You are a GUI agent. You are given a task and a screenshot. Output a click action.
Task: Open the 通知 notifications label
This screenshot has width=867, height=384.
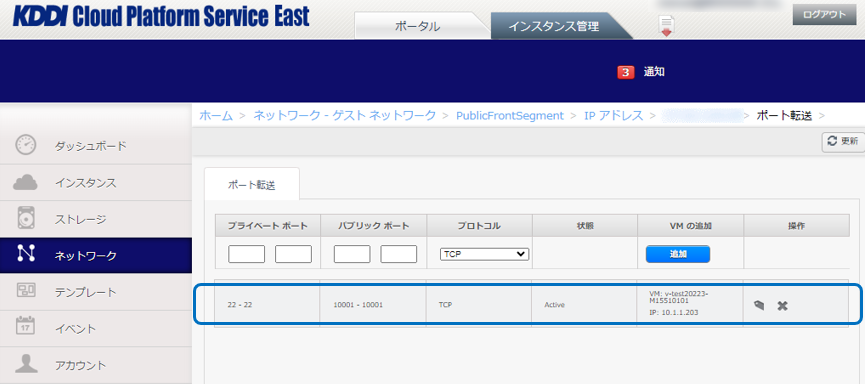(654, 72)
